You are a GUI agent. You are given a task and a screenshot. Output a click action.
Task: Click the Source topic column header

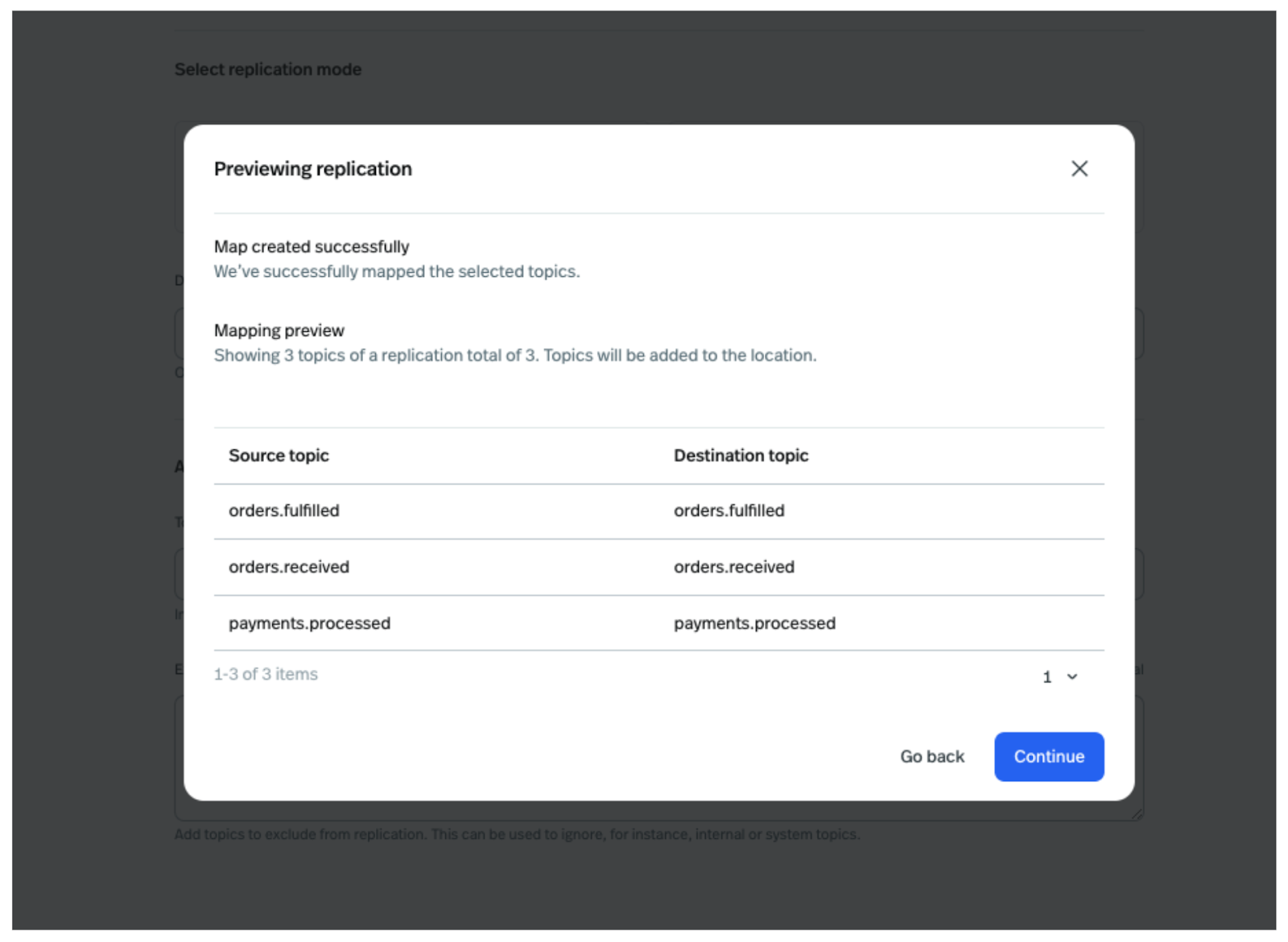point(279,456)
